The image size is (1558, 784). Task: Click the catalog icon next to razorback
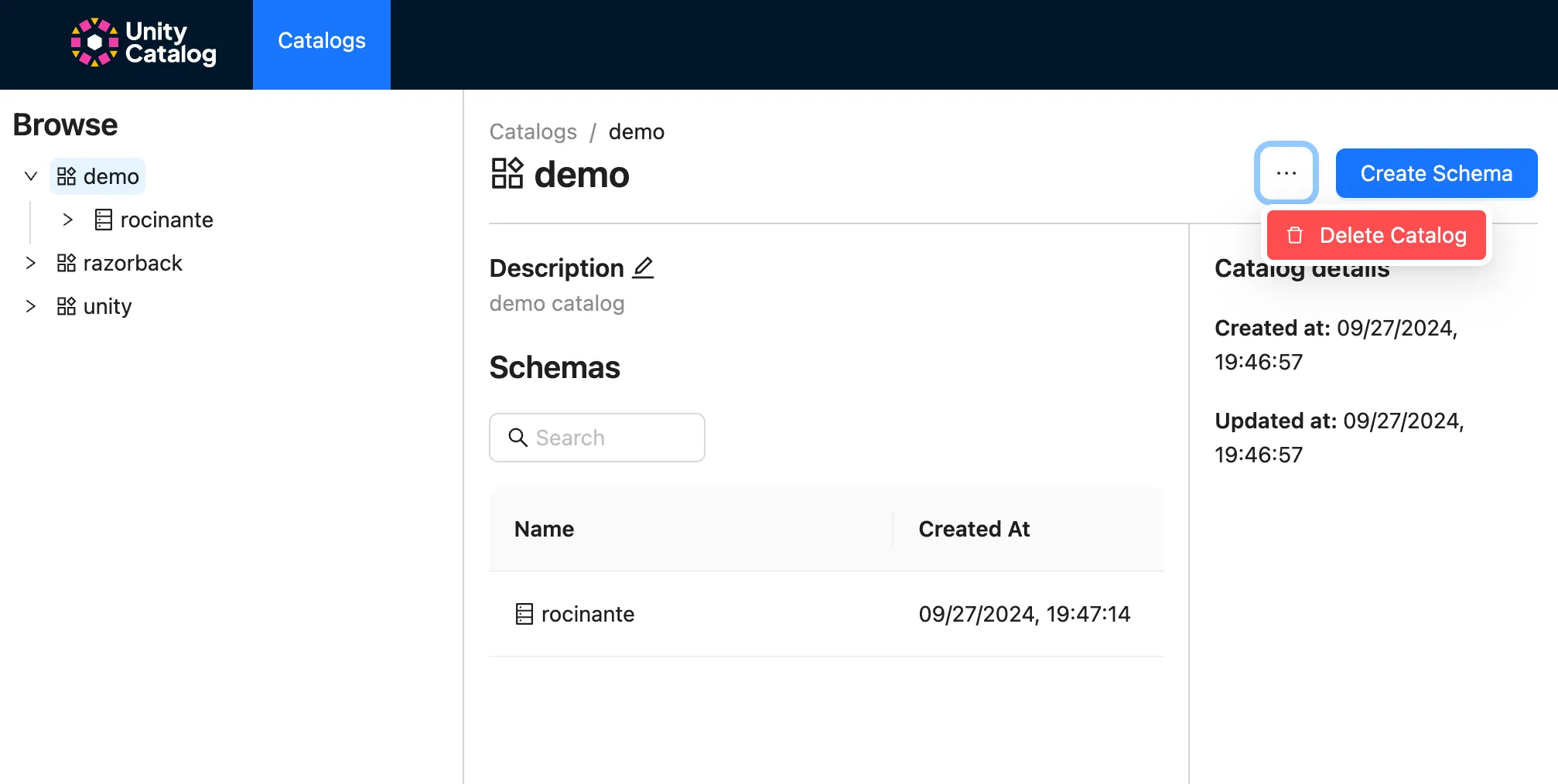(x=67, y=263)
